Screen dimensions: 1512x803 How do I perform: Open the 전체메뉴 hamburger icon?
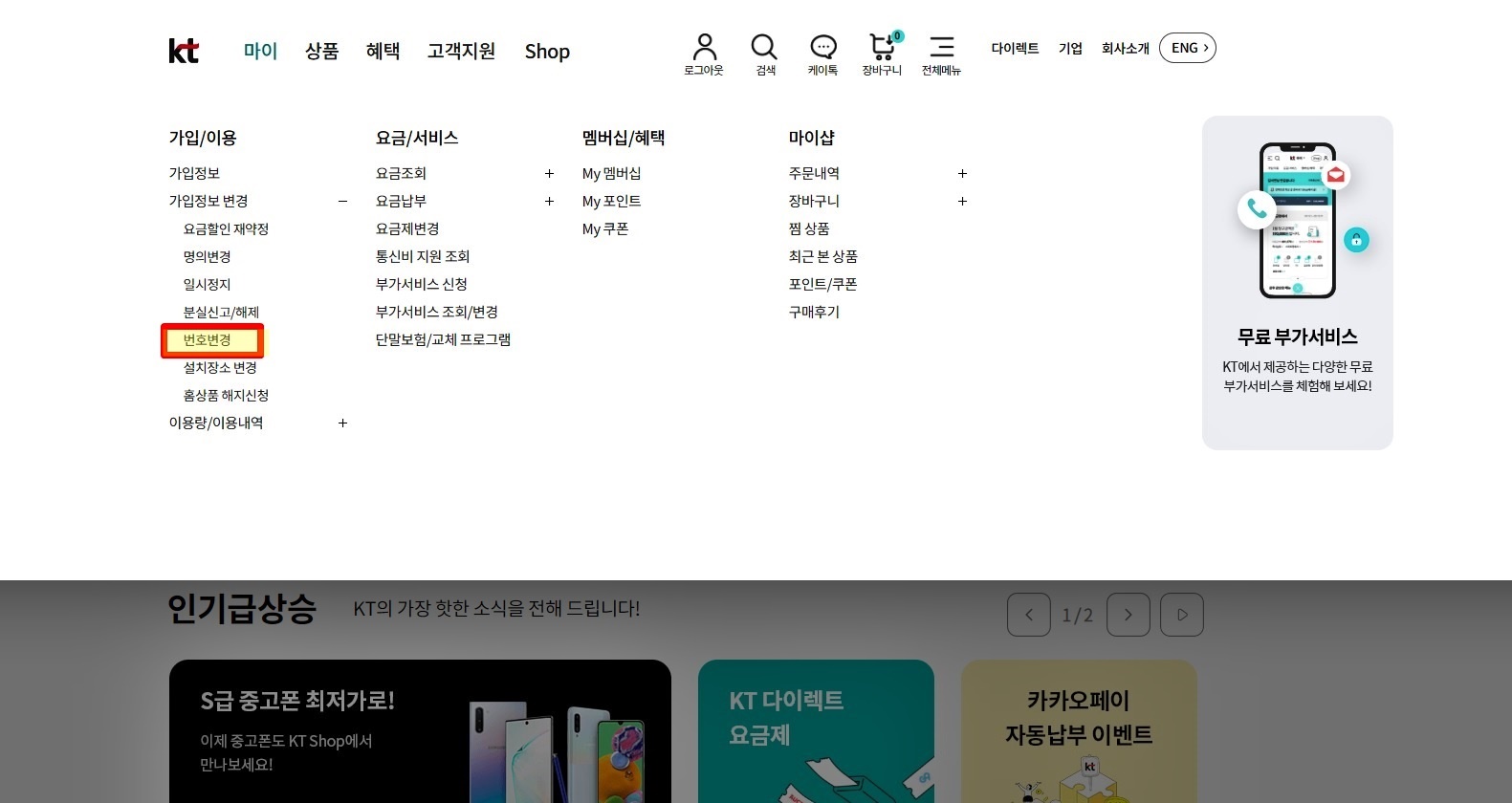point(941,54)
